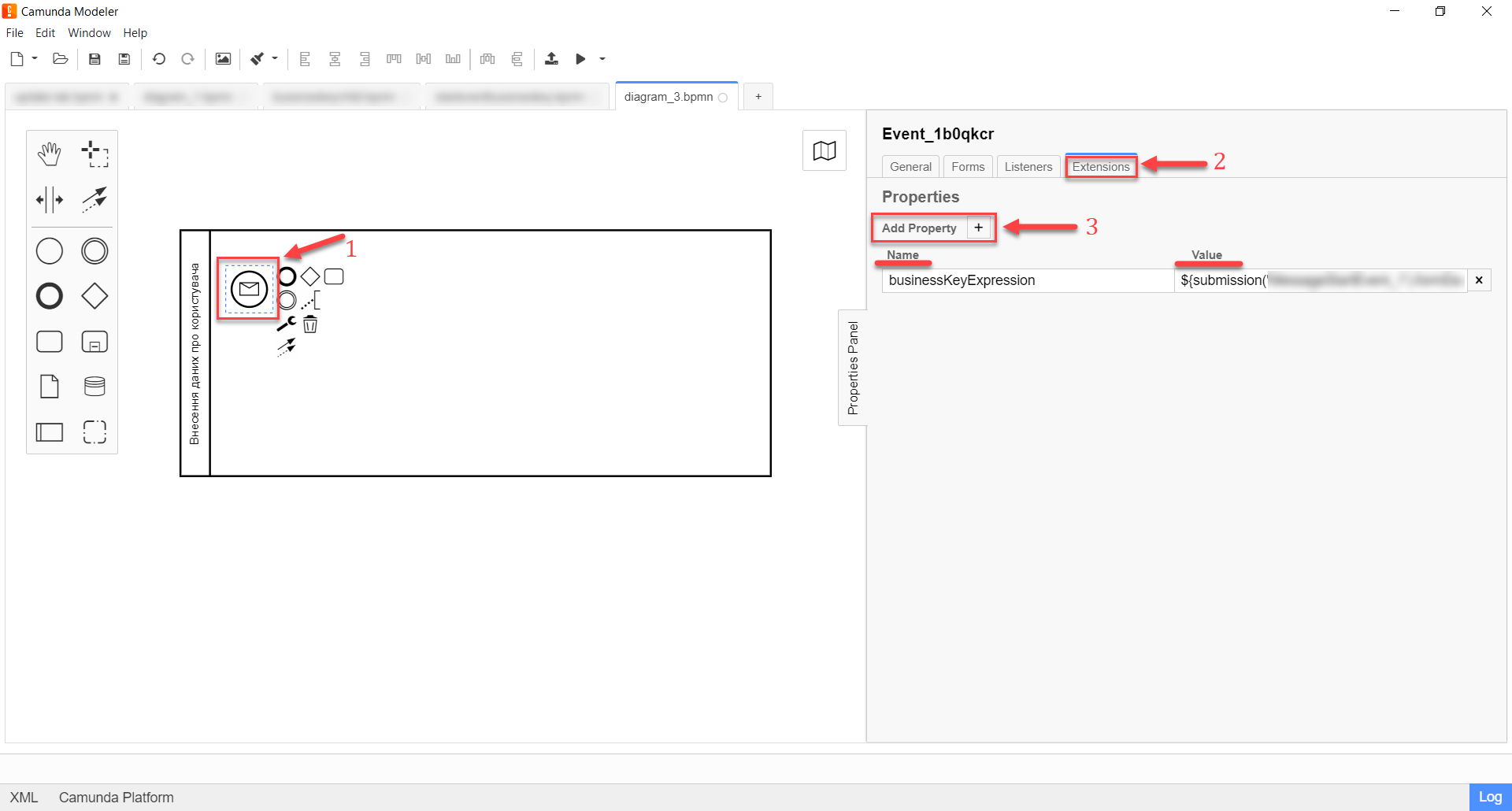Remove the businessKeyExpression property row
The width and height of the screenshot is (1512, 811).
coord(1479,280)
